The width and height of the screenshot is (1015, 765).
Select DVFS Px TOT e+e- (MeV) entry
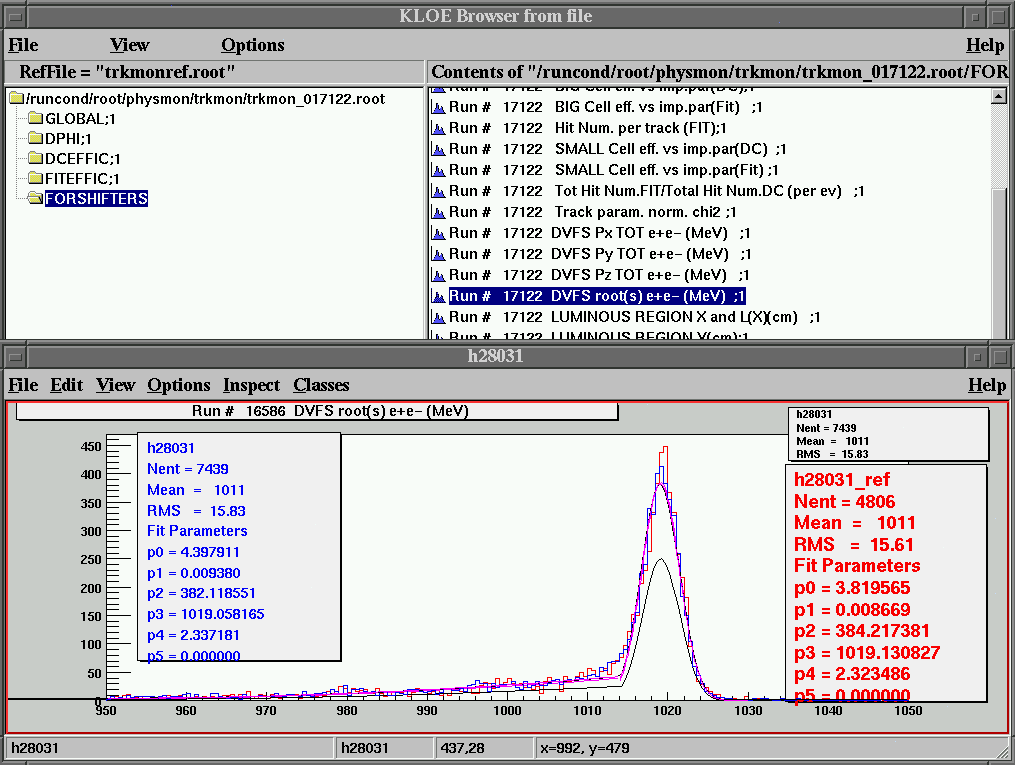[x=600, y=233]
